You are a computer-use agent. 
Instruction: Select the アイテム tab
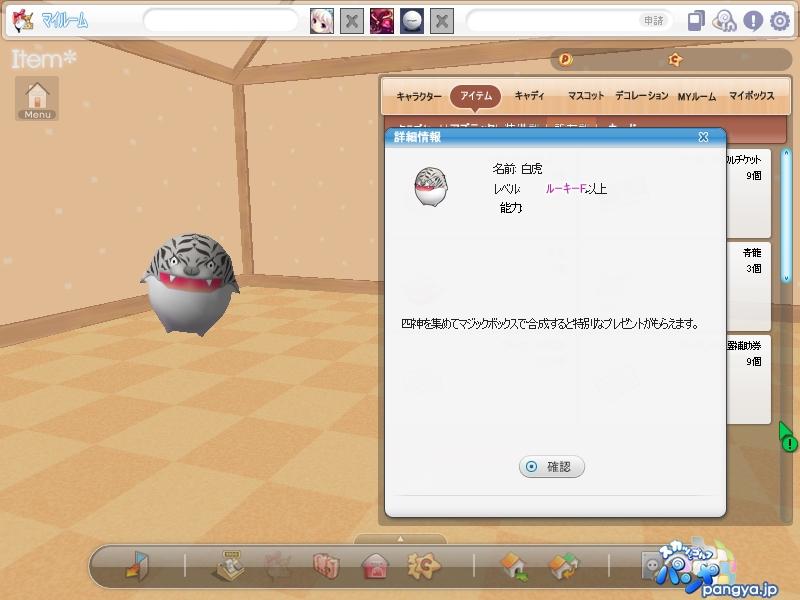click(476, 96)
